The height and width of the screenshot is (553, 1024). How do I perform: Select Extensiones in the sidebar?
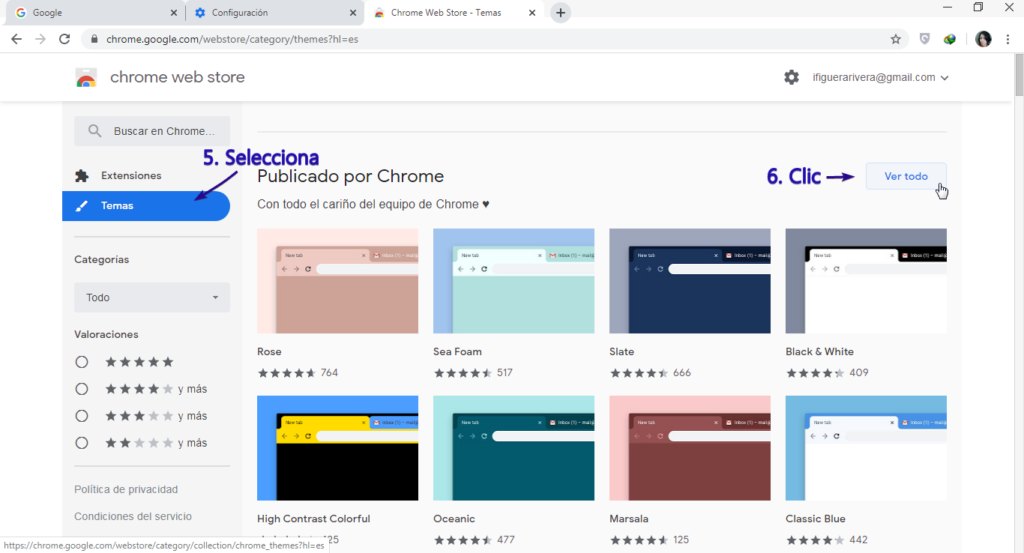click(x=130, y=176)
